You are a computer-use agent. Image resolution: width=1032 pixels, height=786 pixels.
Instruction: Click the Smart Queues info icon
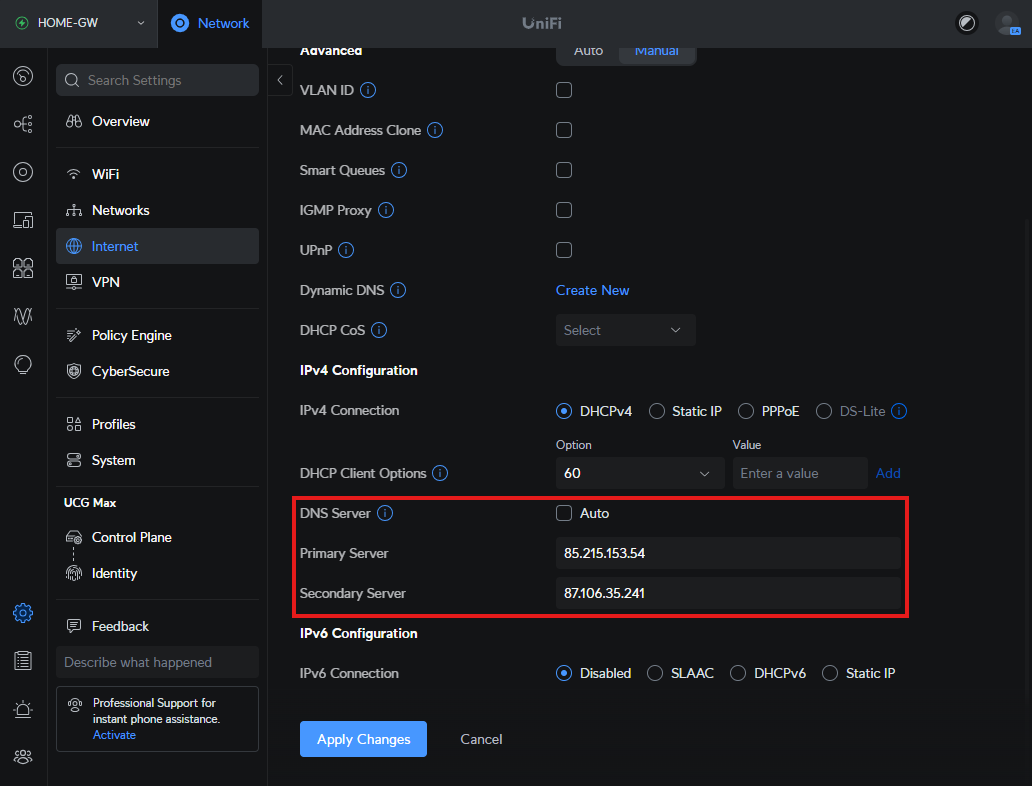[x=399, y=170]
